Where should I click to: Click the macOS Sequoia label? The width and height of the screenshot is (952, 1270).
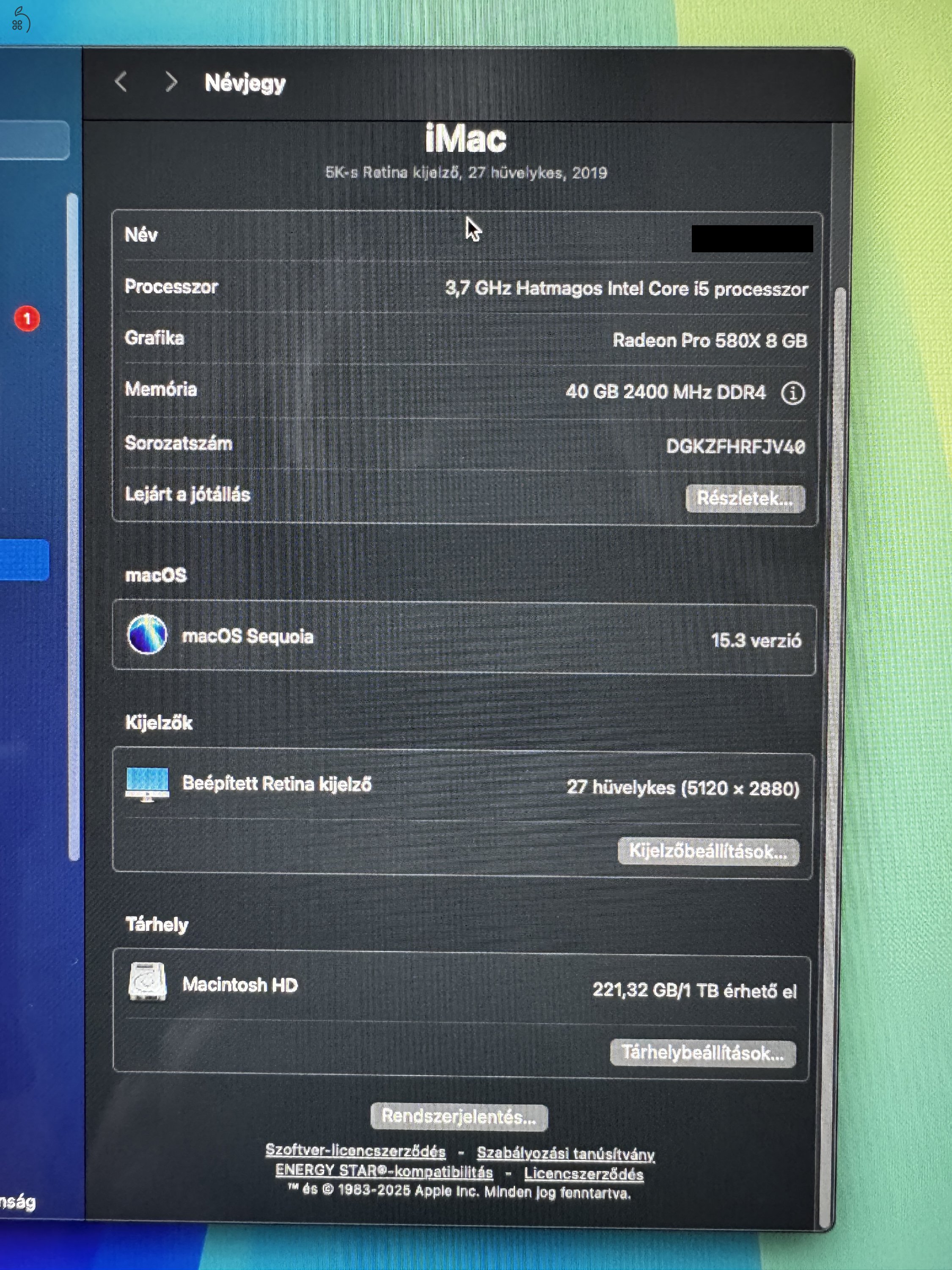point(248,636)
